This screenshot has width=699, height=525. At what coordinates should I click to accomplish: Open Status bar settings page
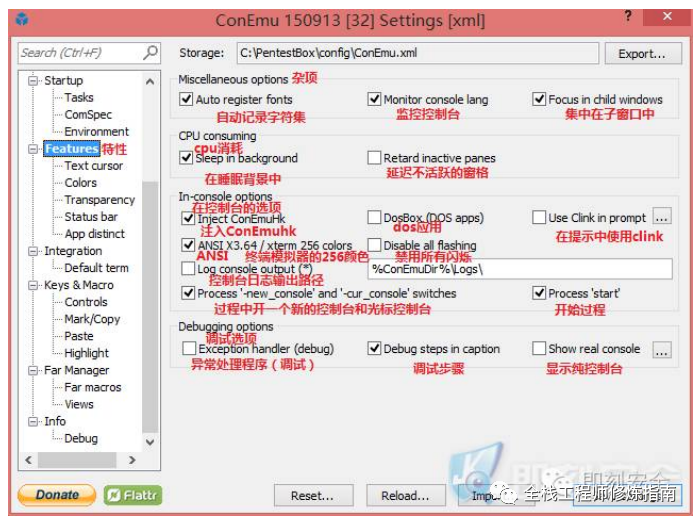(x=90, y=217)
